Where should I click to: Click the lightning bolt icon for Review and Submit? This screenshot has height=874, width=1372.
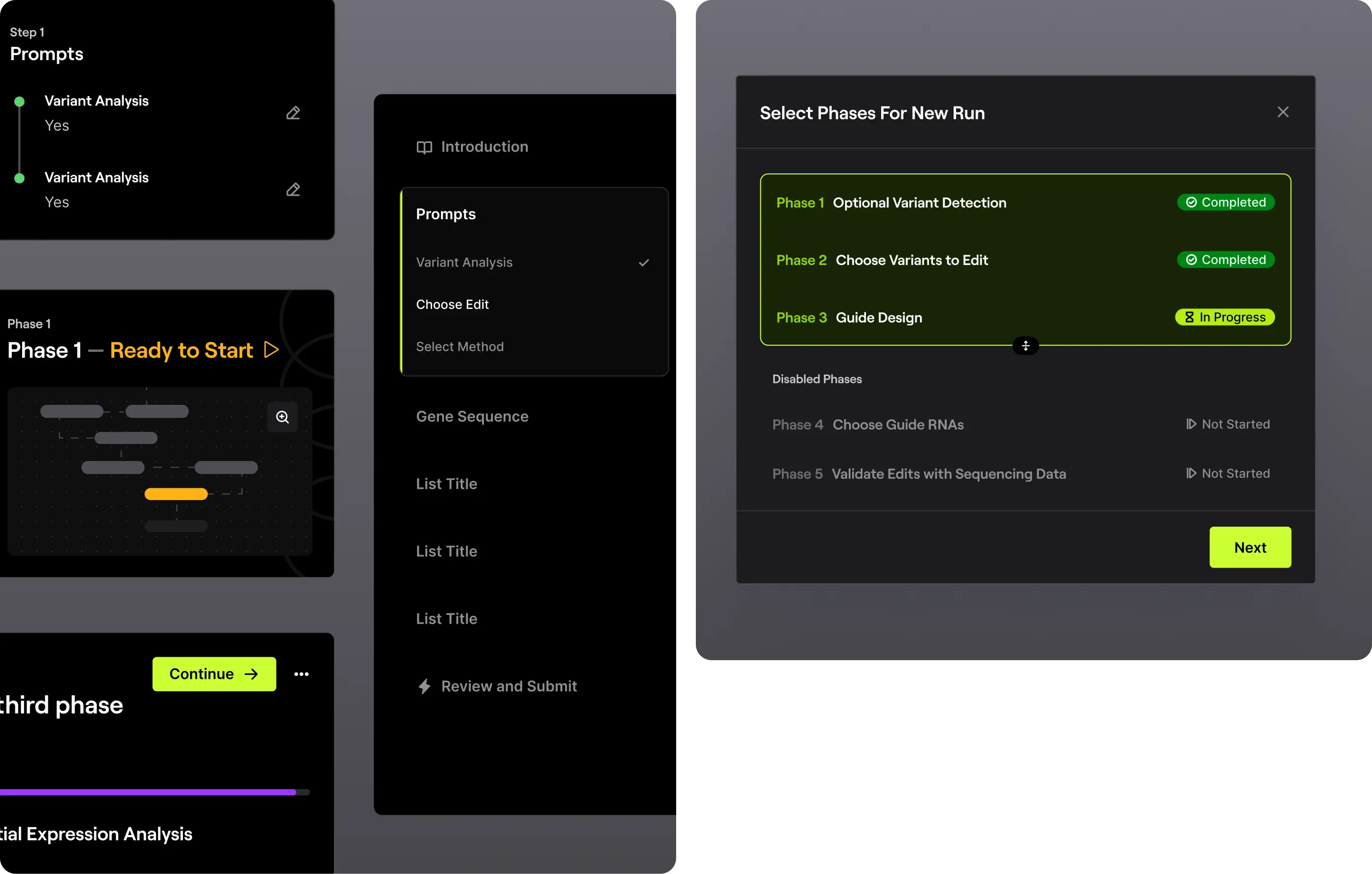coord(424,686)
